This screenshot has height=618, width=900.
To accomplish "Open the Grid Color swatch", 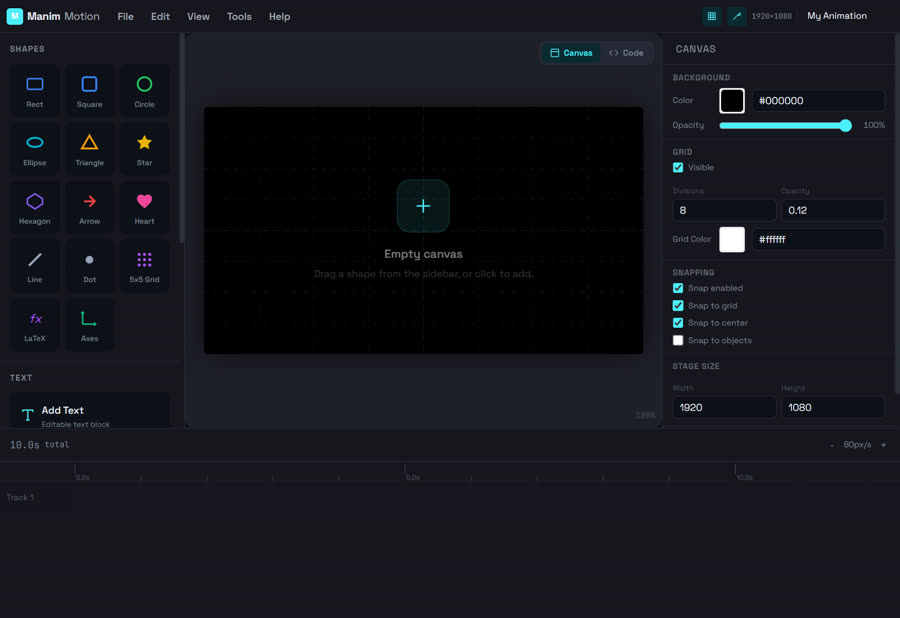I will [732, 239].
